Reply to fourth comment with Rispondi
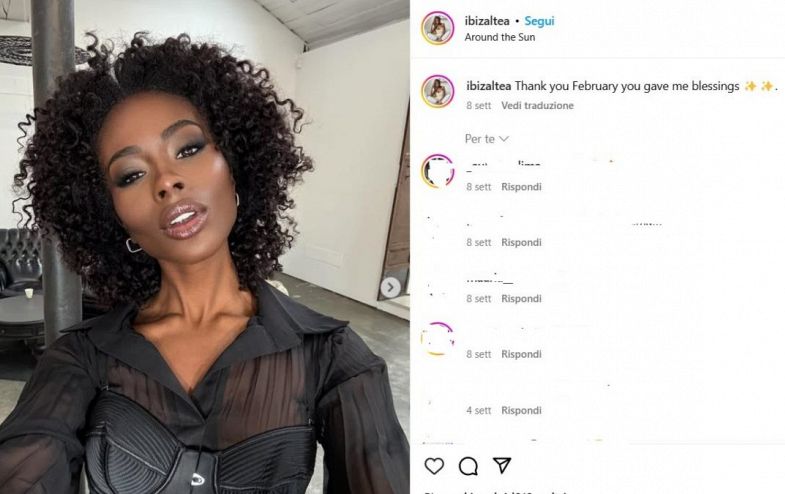The width and height of the screenshot is (785, 494). pyautogui.click(x=521, y=354)
